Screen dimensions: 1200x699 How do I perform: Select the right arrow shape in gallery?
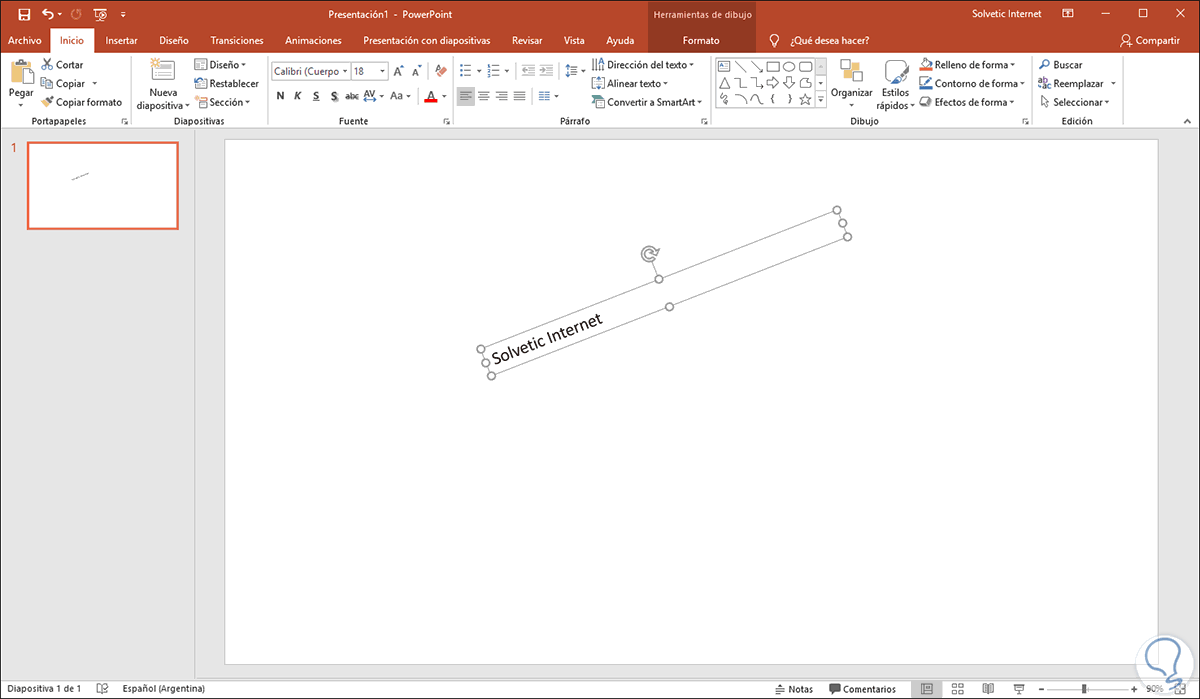coord(773,83)
